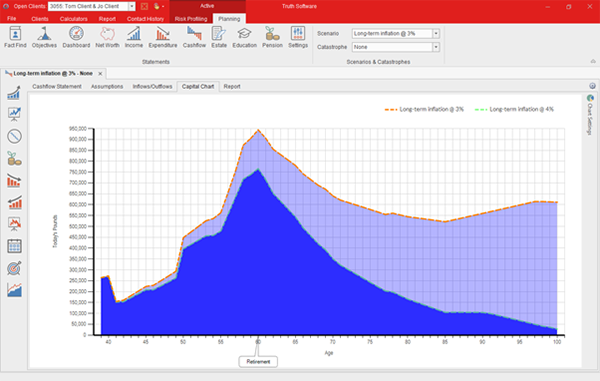Select the target icon in left sidebar
Screen dimensions: 600x381
[x=15, y=268]
